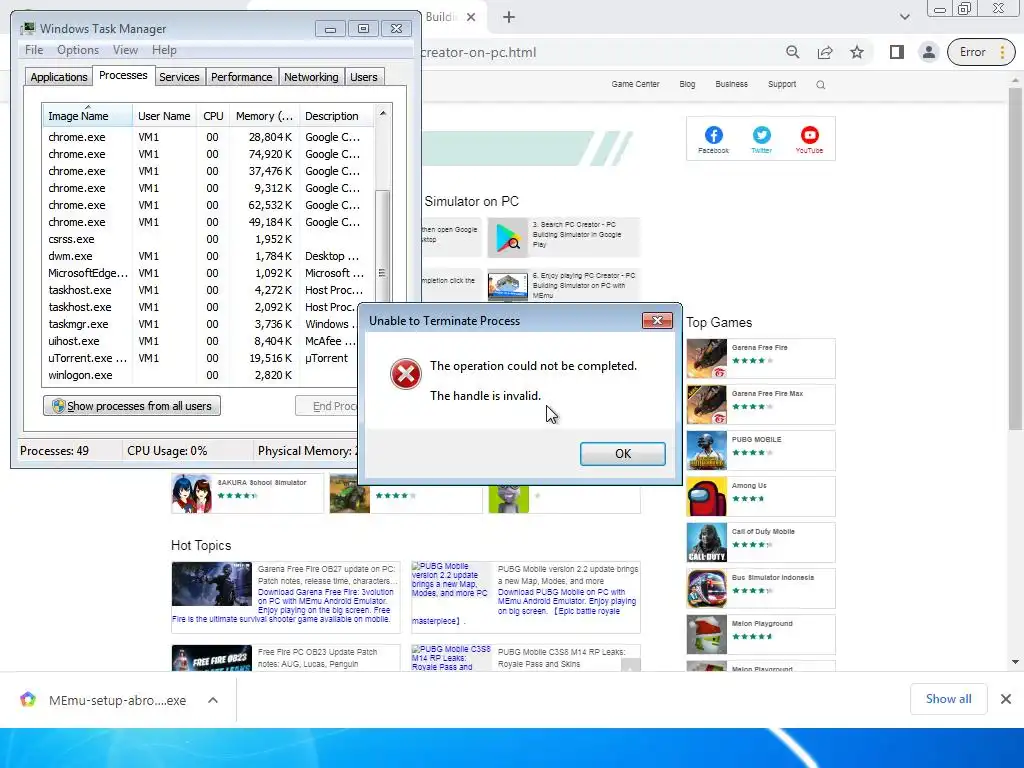Click the website search icon
The width and height of the screenshot is (1024, 768).
[821, 85]
